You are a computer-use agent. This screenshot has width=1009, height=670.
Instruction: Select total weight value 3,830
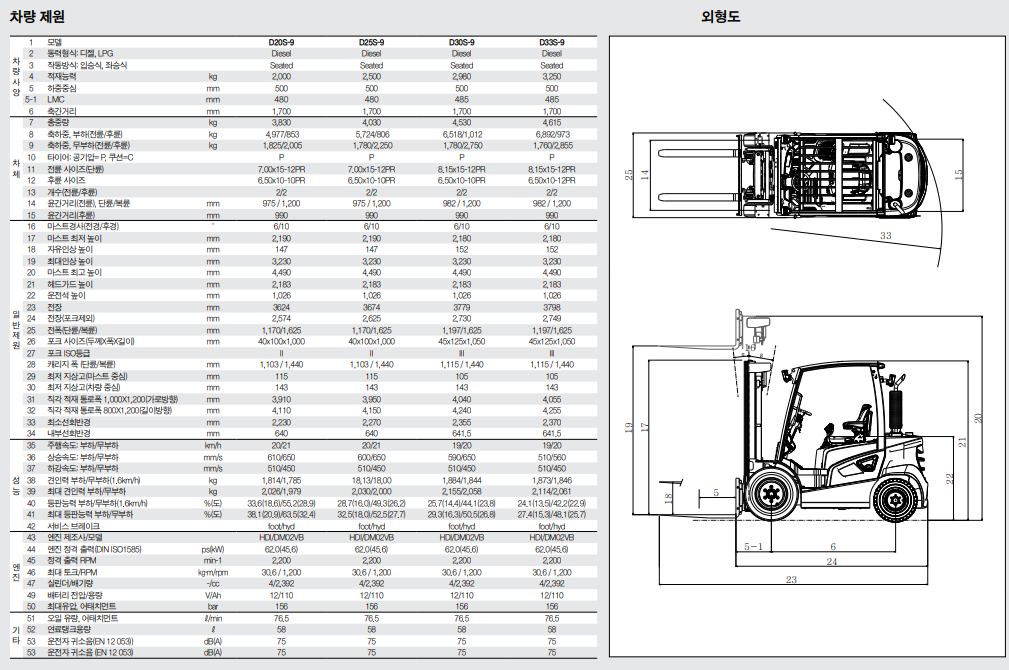(x=281, y=122)
